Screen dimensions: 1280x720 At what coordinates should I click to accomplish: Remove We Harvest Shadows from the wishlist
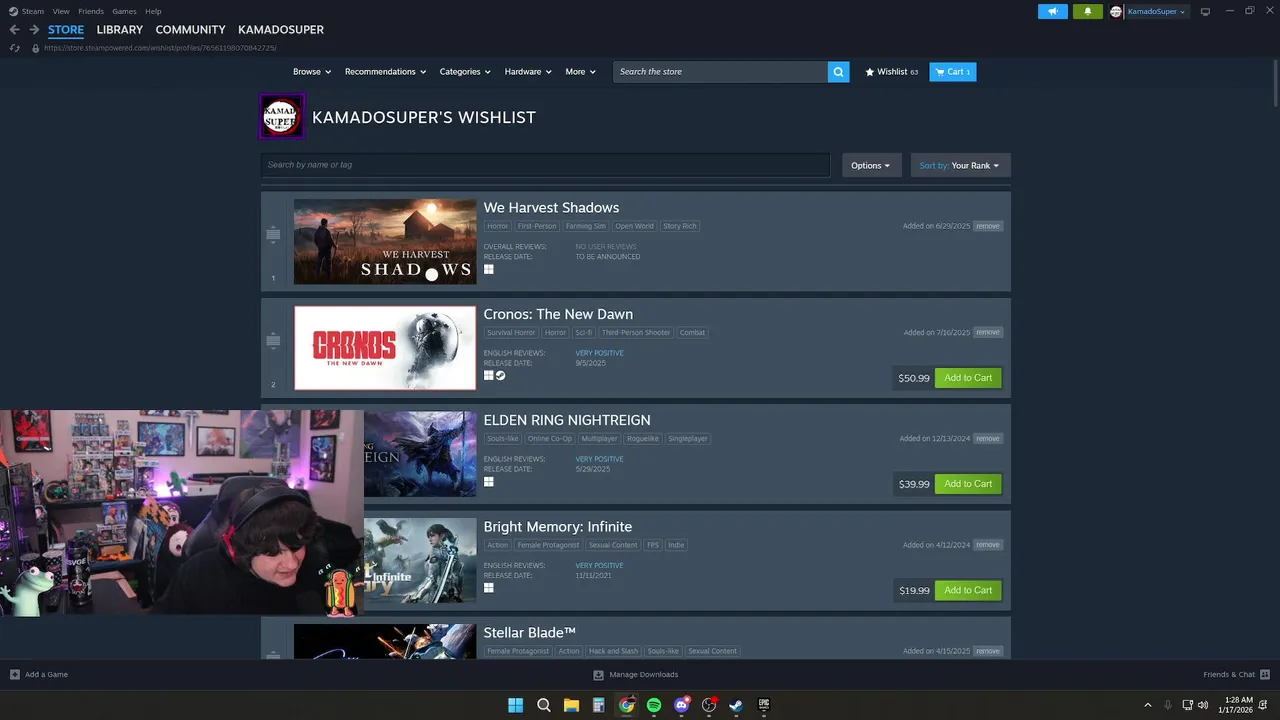(987, 226)
